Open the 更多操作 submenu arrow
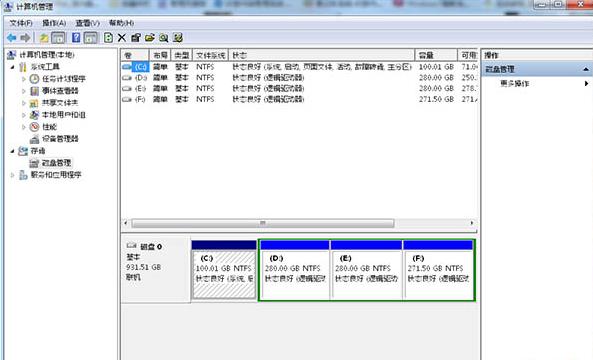The width and height of the screenshot is (593, 360). (587, 83)
